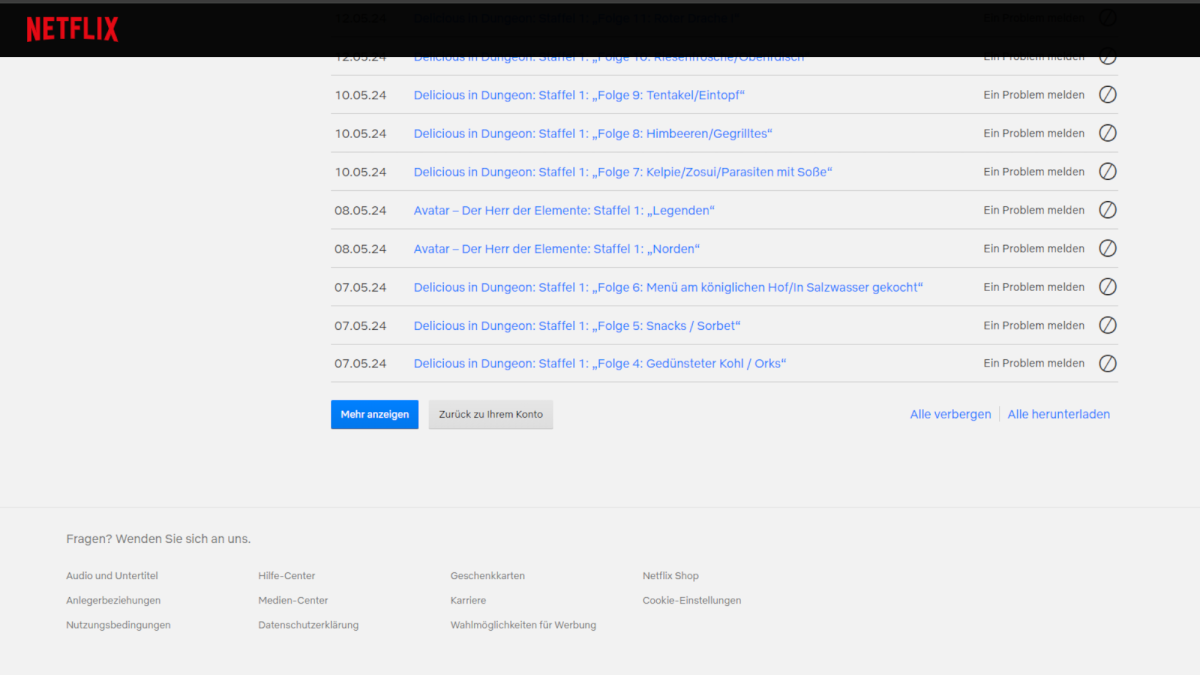1200x675 pixels.
Task: Hide Avatar "Legenden" episode from history
Action: tap(1107, 210)
